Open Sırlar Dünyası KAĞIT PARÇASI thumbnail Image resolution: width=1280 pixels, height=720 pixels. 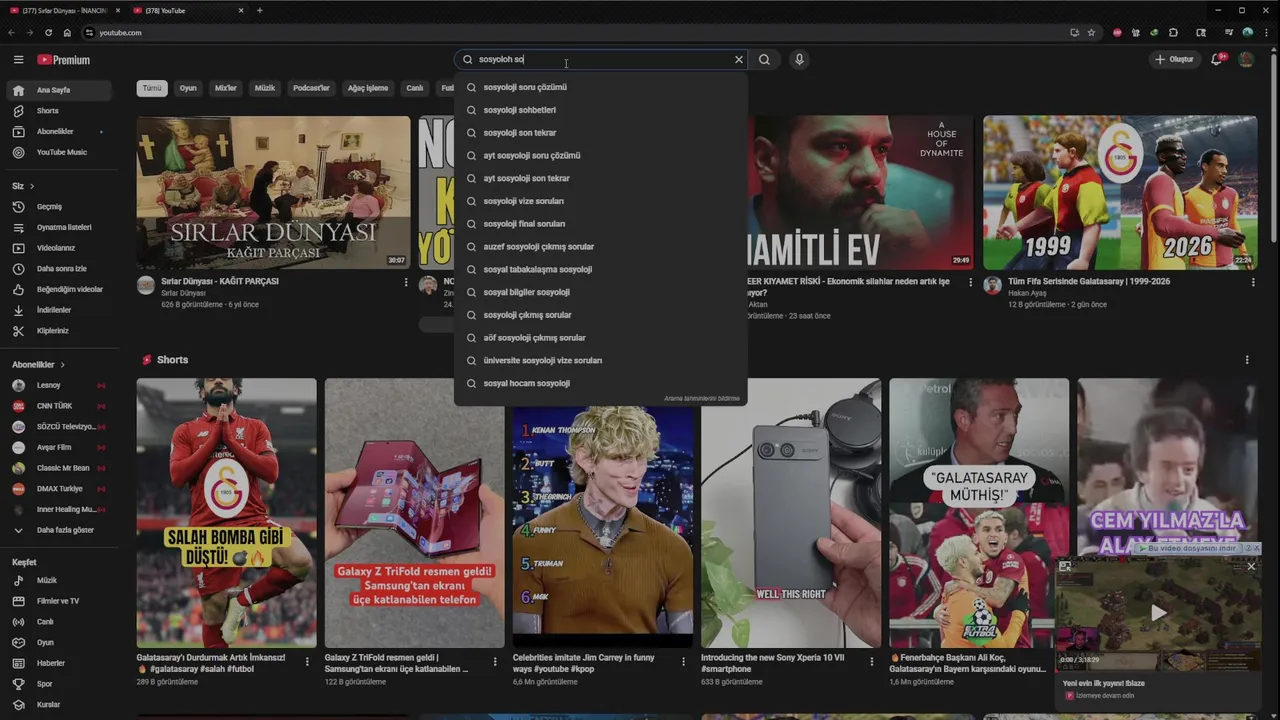coord(273,192)
